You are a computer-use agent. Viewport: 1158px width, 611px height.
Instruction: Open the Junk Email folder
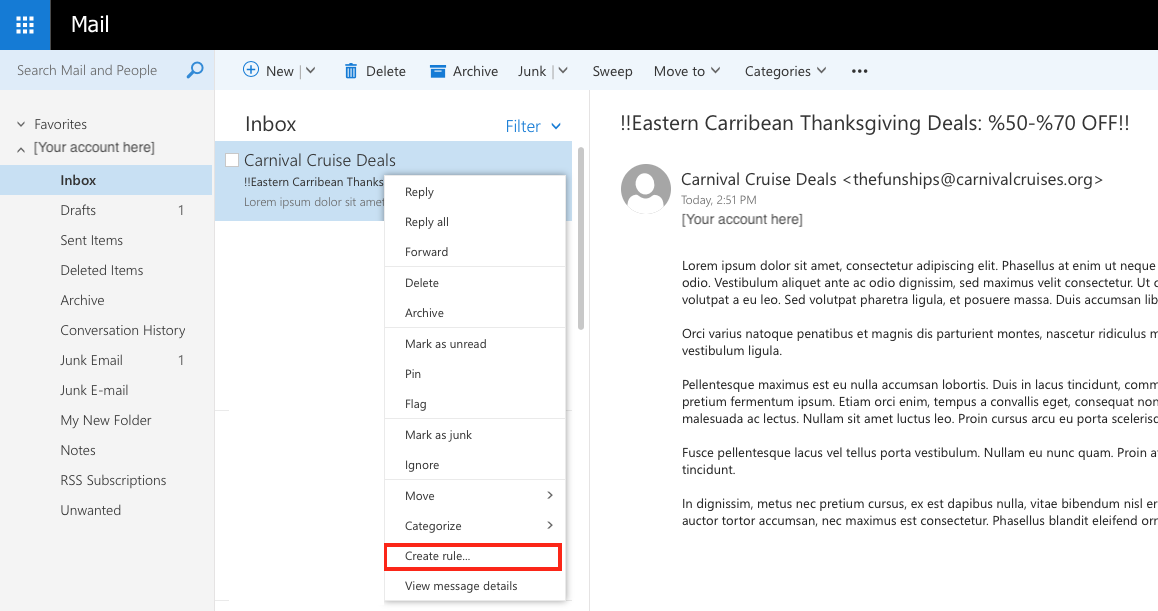pyautogui.click(x=91, y=360)
